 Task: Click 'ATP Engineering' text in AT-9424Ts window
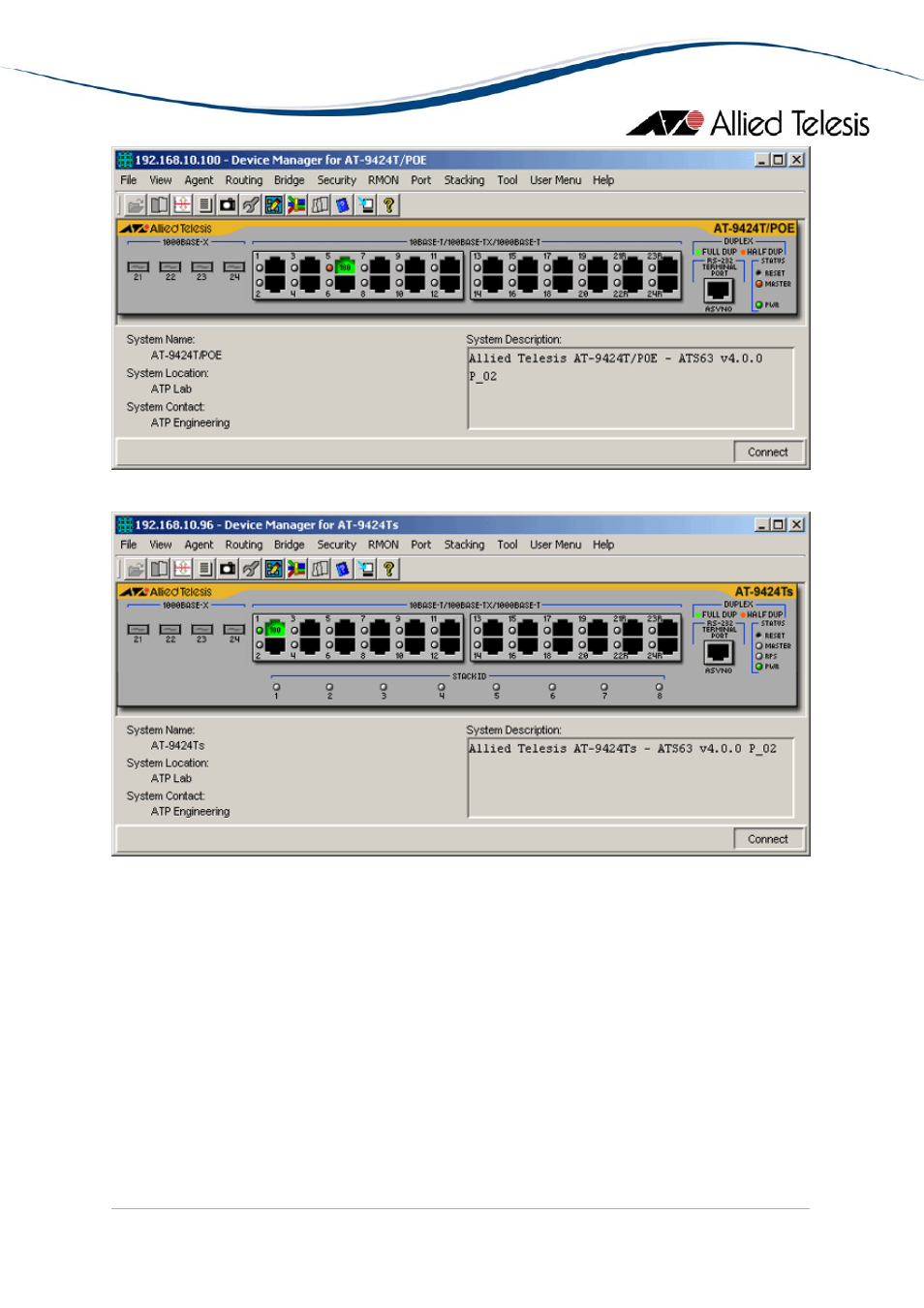[x=191, y=812]
